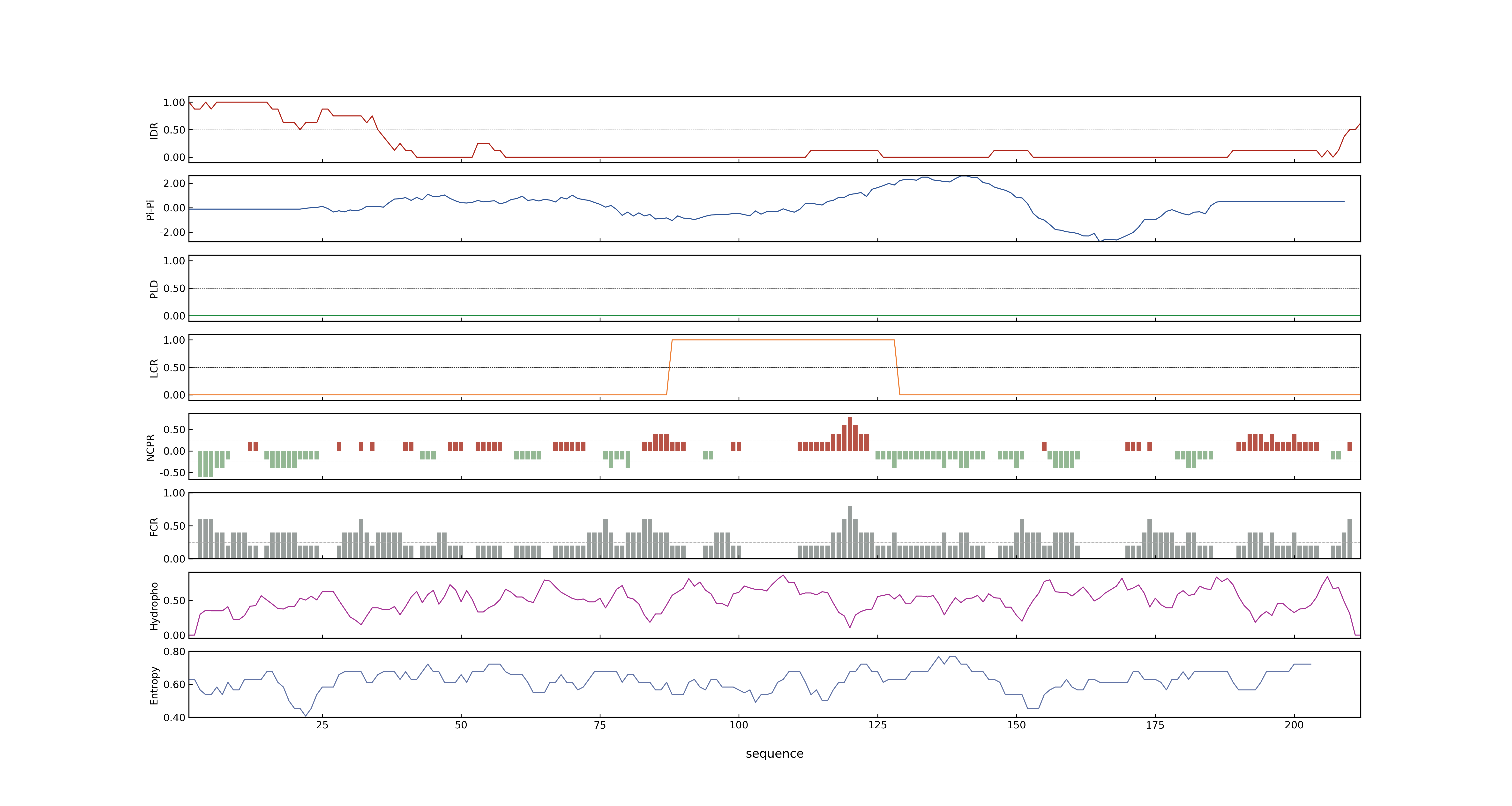Viewport: 1512px width, 806px height.
Task: Click the Pi-Pi tick label -2.00
Action: pyautogui.click(x=172, y=232)
